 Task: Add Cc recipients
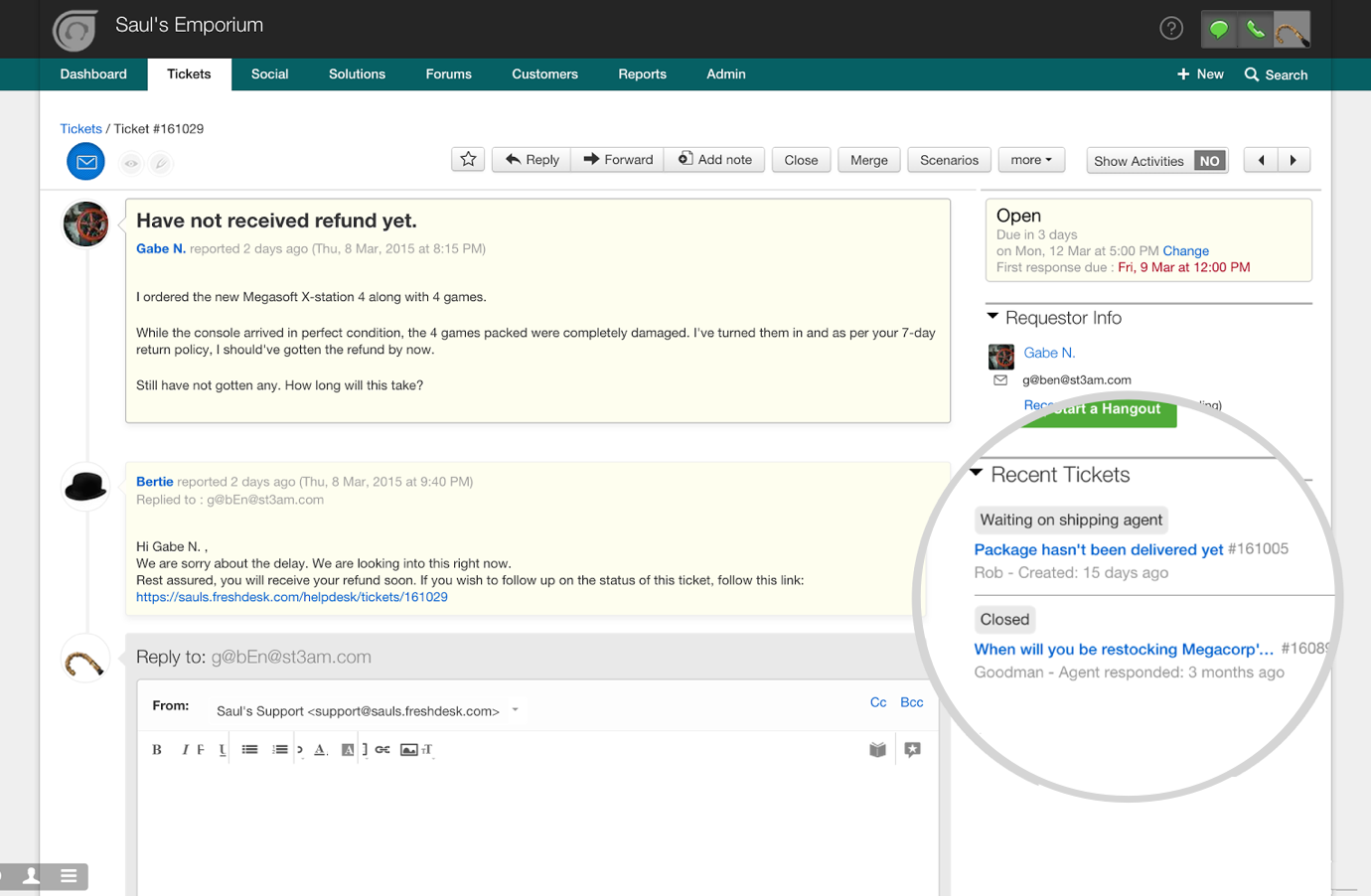pos(878,702)
